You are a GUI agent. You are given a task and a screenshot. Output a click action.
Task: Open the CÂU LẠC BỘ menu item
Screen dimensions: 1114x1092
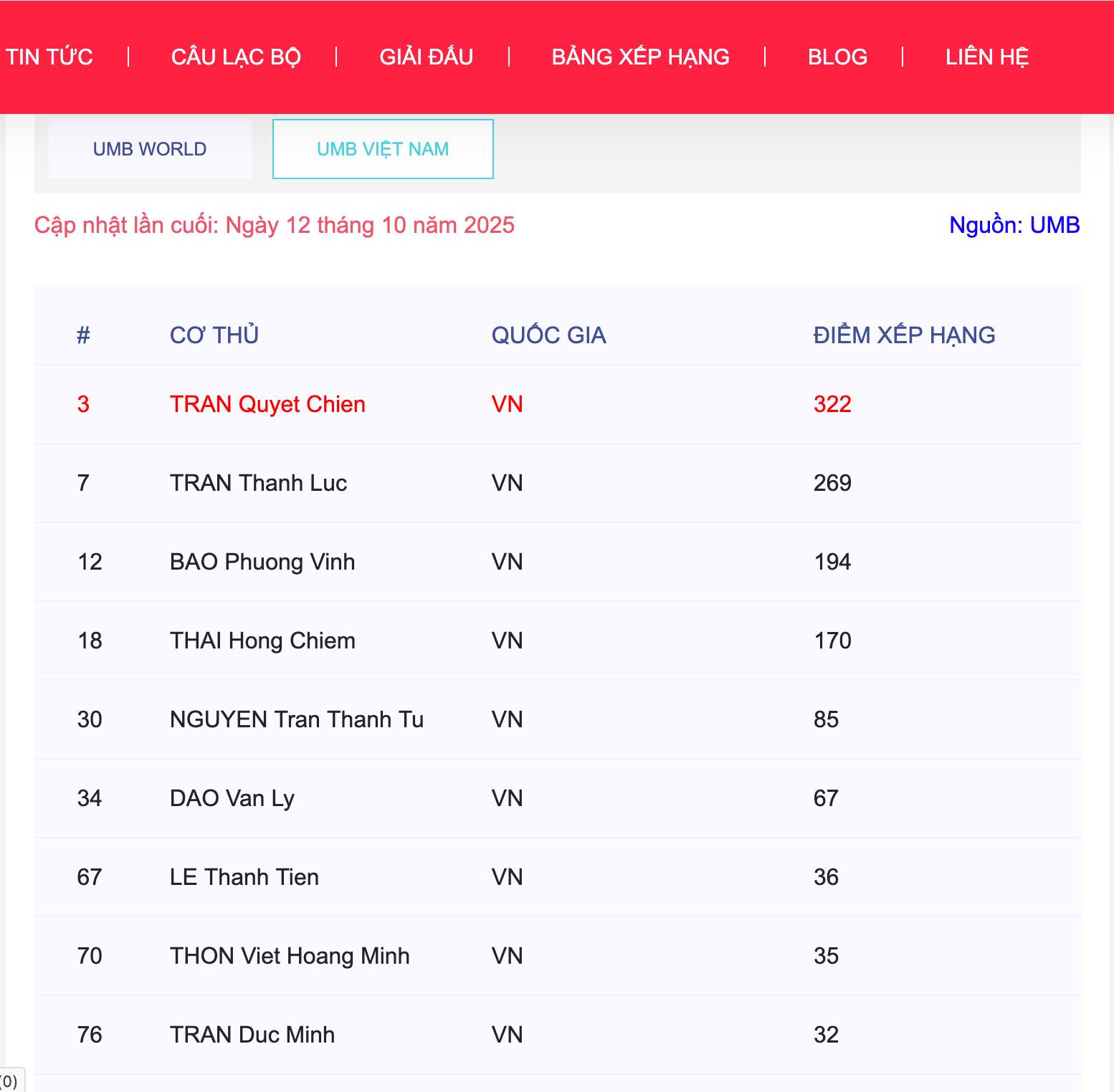coord(236,57)
